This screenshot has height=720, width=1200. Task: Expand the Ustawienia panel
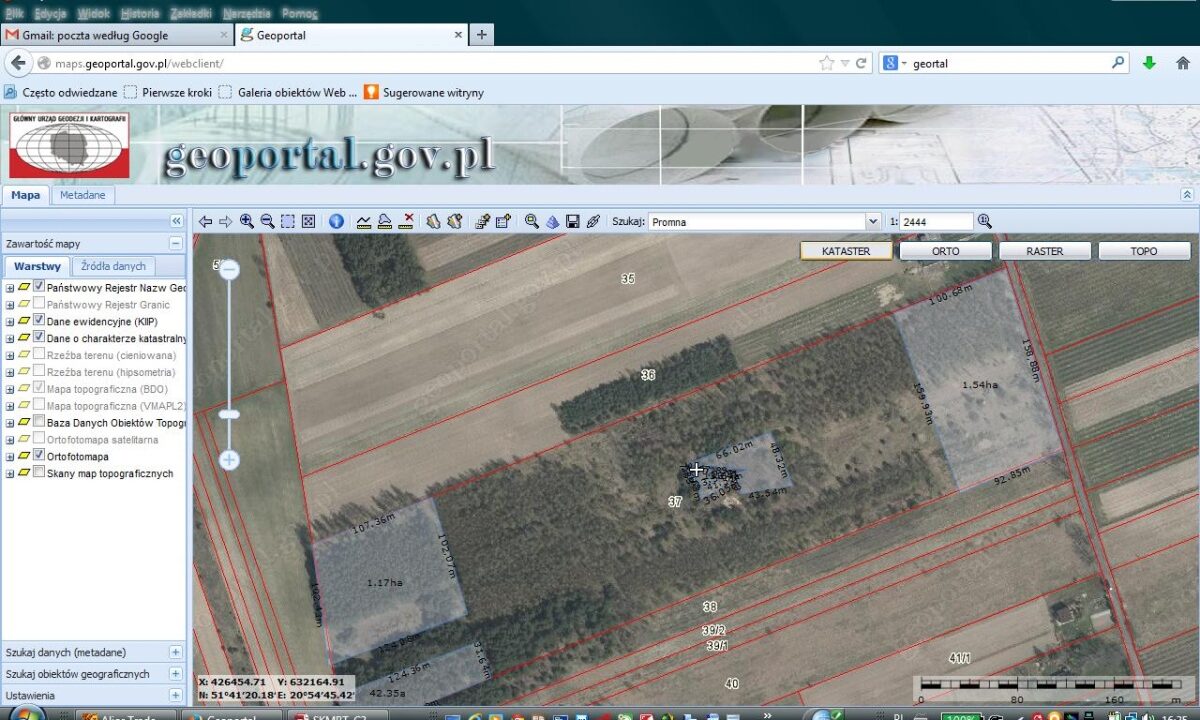click(176, 695)
